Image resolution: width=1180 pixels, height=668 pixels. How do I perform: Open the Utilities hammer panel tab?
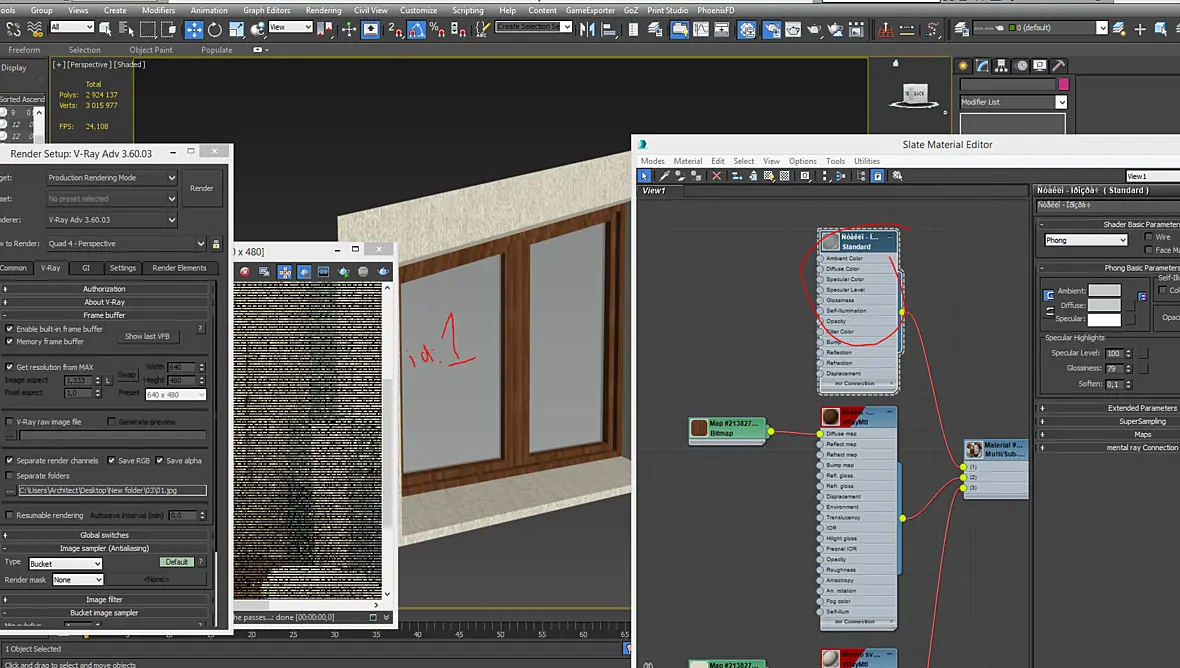[x=1058, y=66]
